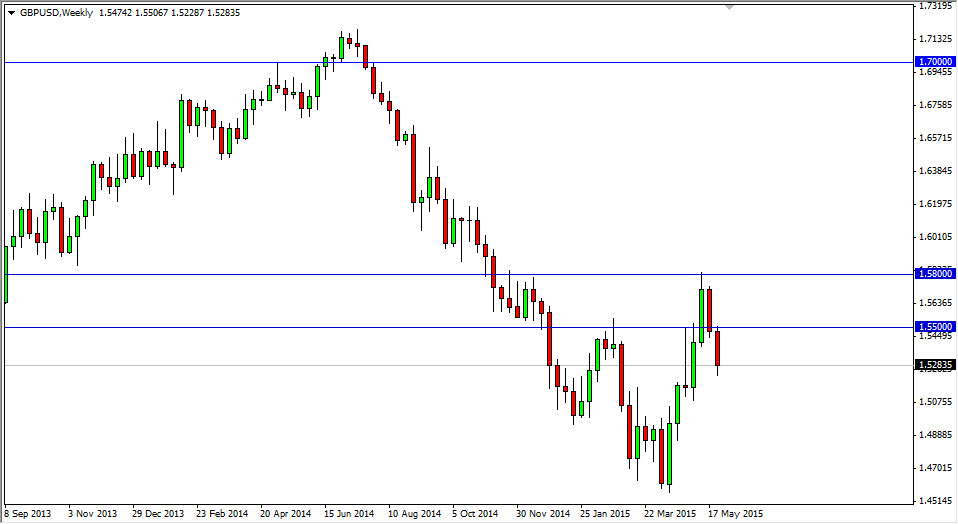Click the 1.65715 price axis value
The height and width of the screenshot is (524, 958).
[x=935, y=138]
